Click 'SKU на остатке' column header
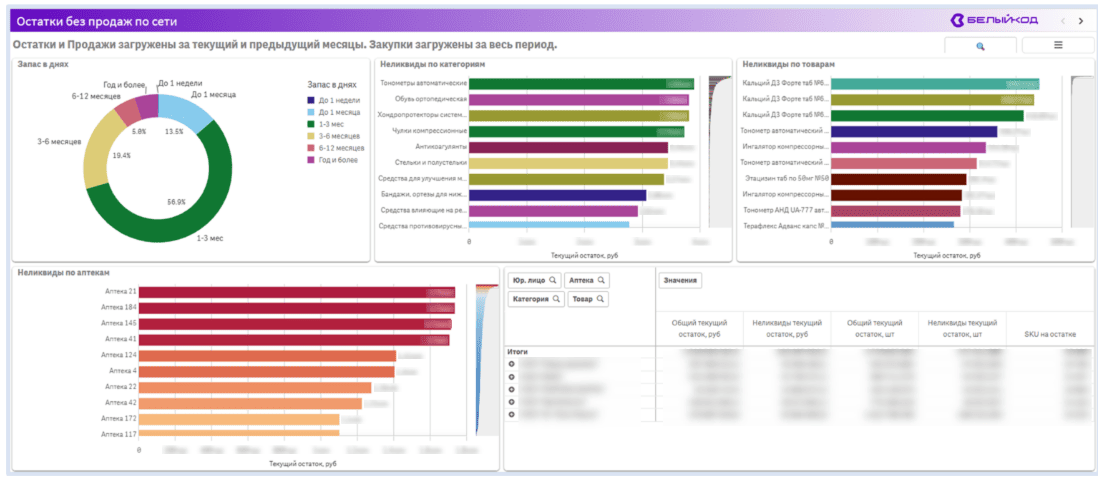The width and height of the screenshot is (1106, 485). [x=1050, y=333]
